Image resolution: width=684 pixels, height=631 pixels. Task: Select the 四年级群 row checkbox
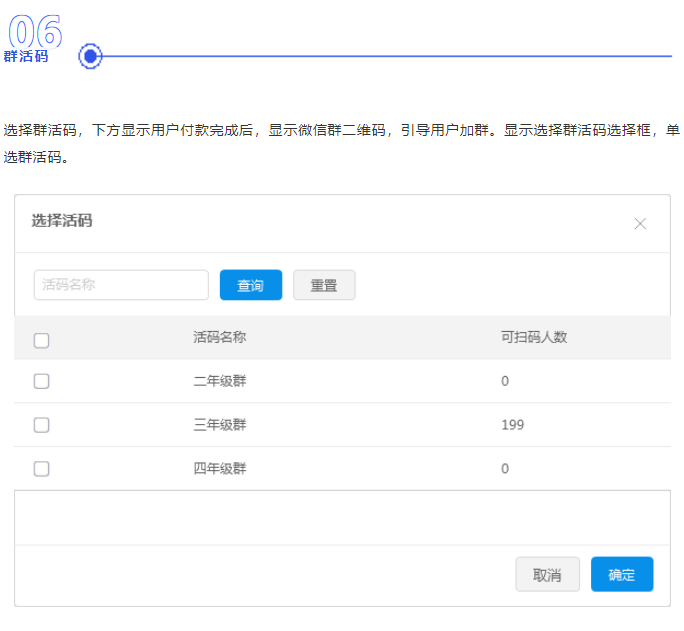click(x=42, y=469)
